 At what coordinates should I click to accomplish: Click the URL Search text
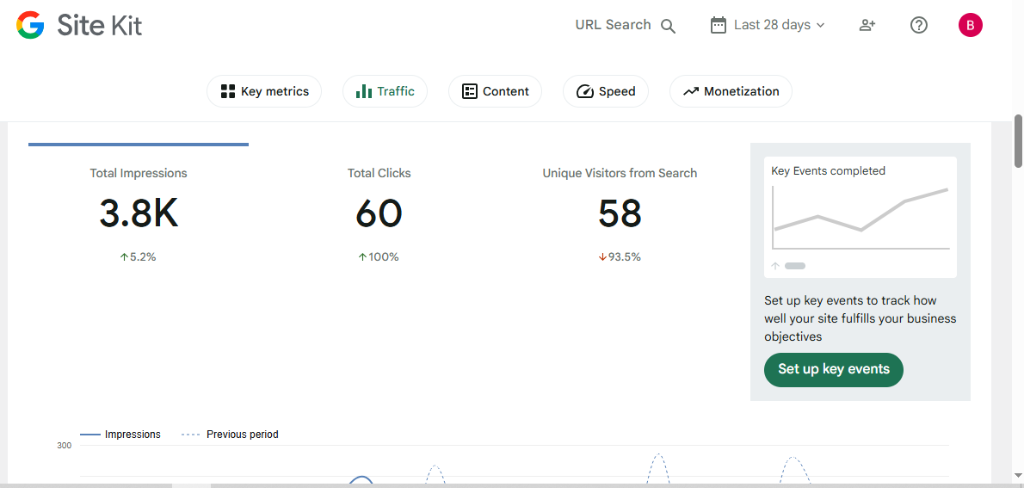613,25
